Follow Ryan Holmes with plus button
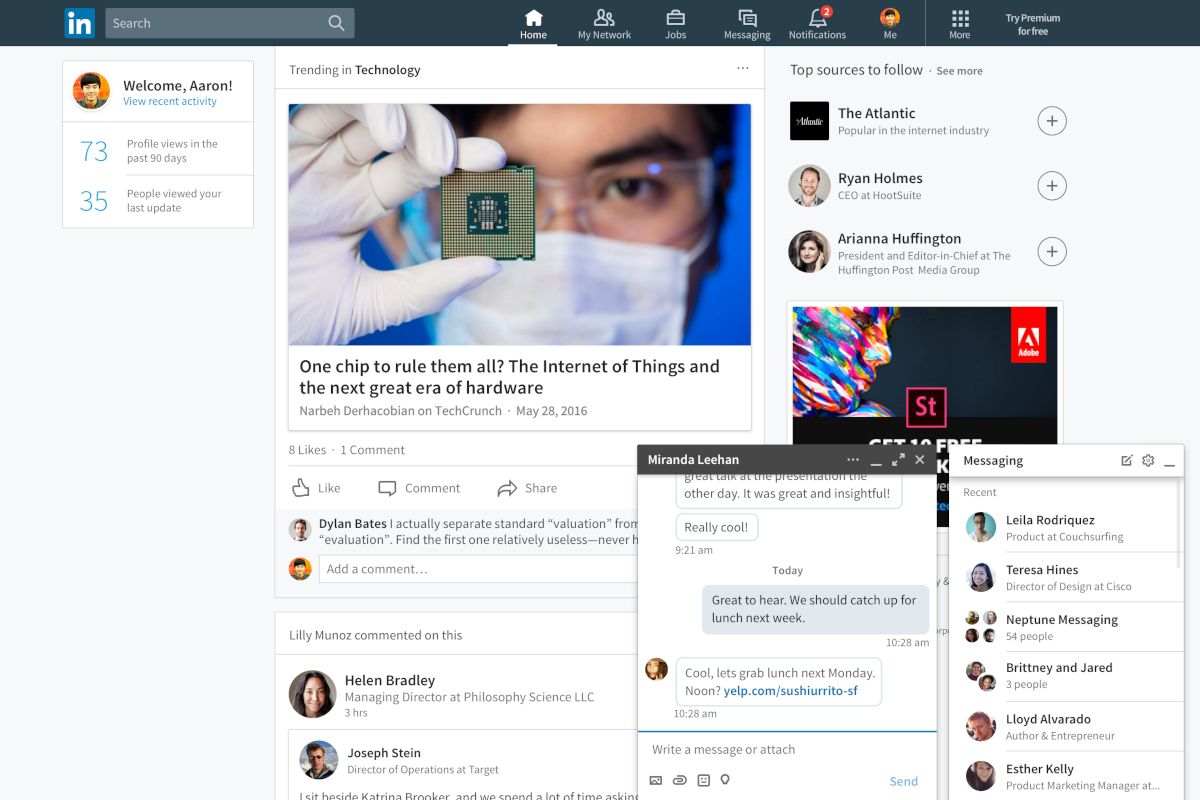 [x=1051, y=186]
